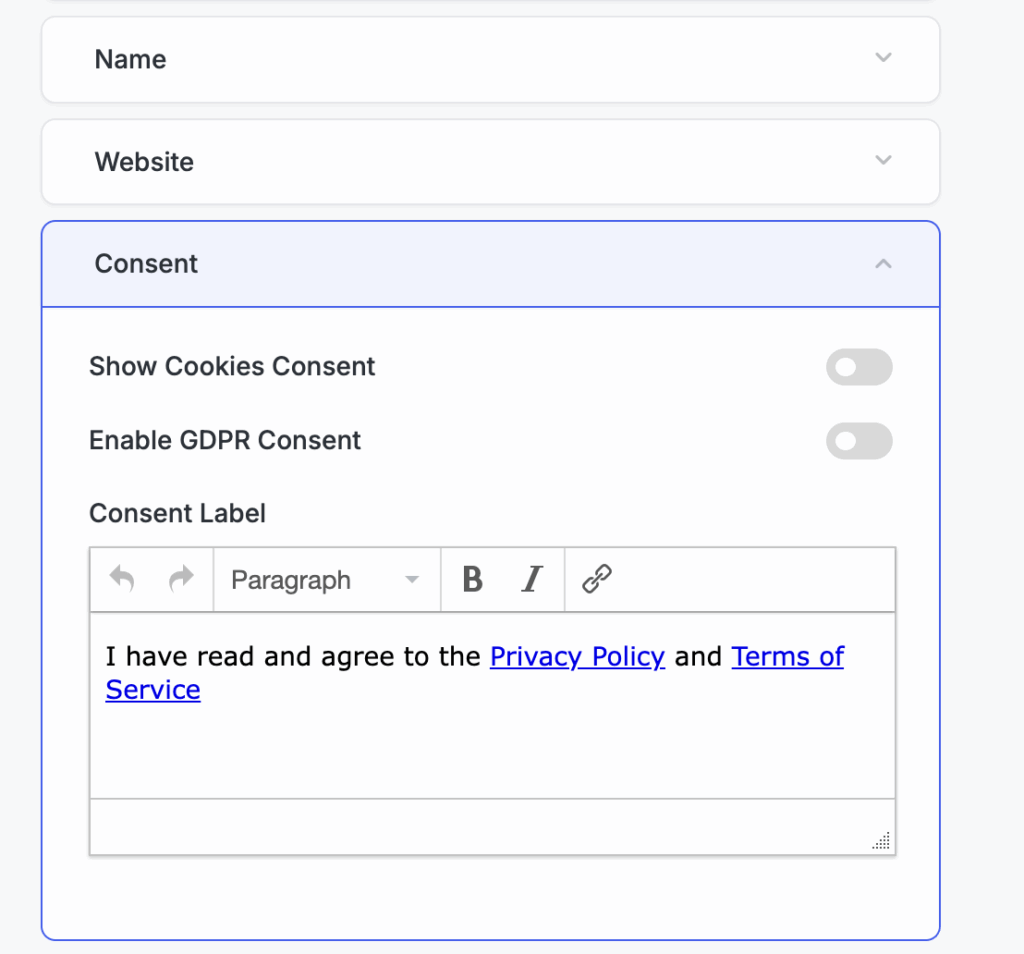
Task: Open the Terms of Service link
Action: pyautogui.click(x=788, y=657)
